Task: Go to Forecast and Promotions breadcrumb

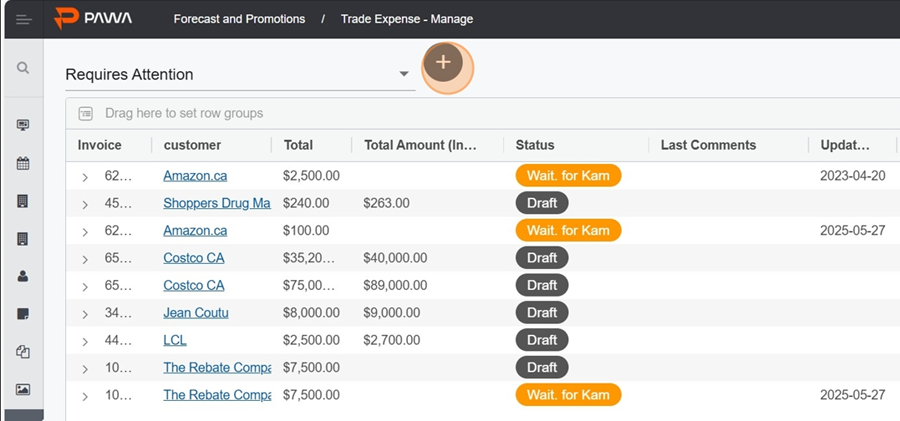Action: (x=239, y=19)
